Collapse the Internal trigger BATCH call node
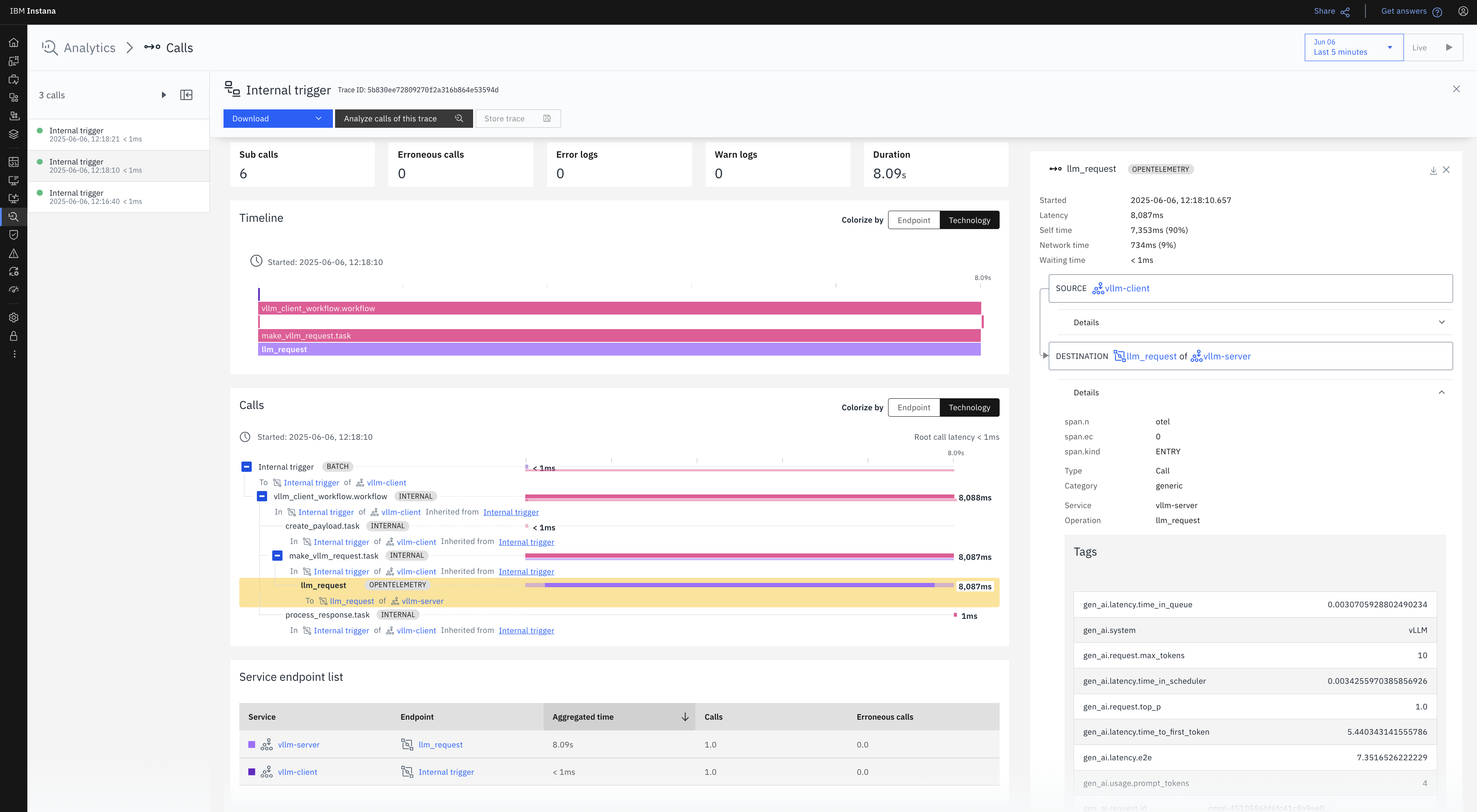This screenshot has width=1477, height=812. coord(246,466)
